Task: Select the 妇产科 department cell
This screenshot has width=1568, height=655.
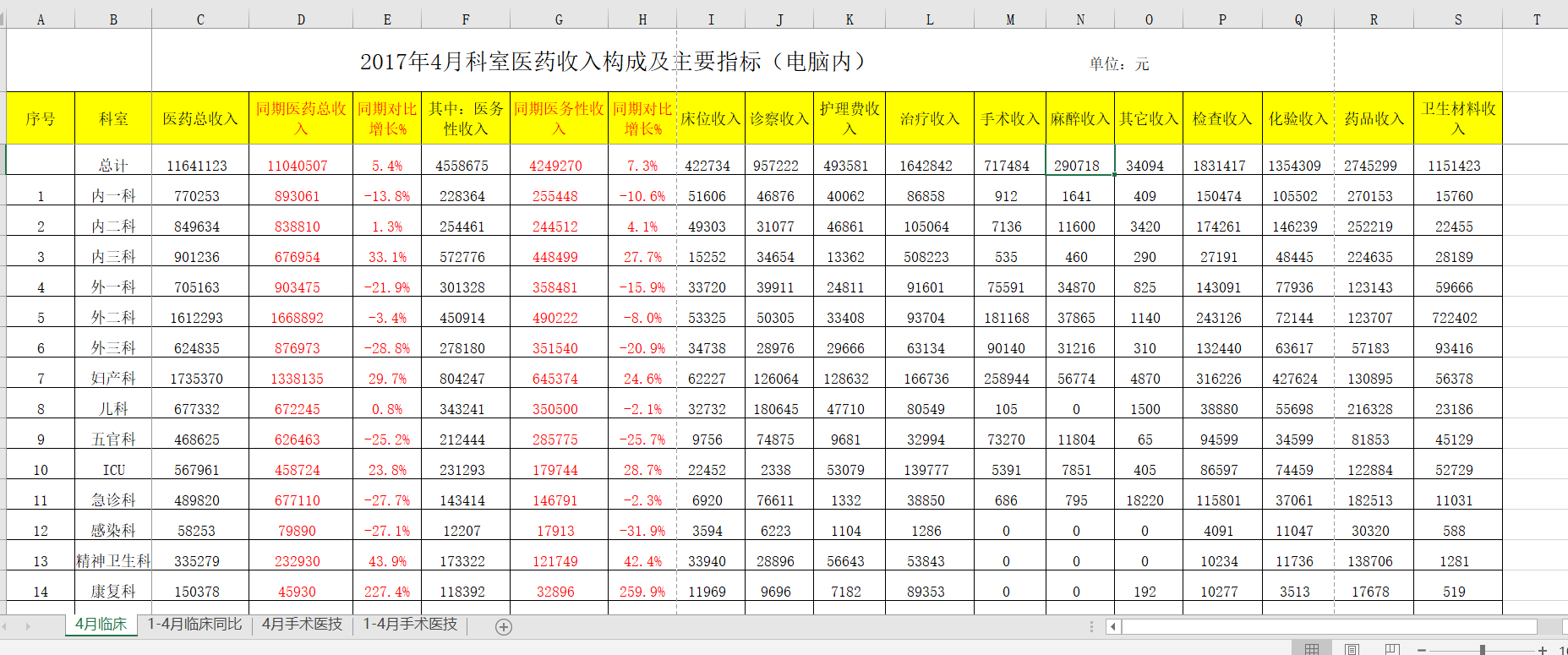Action: [x=113, y=373]
